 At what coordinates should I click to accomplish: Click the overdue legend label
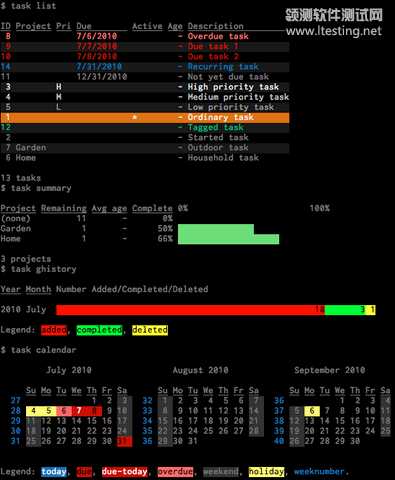pos(175,471)
